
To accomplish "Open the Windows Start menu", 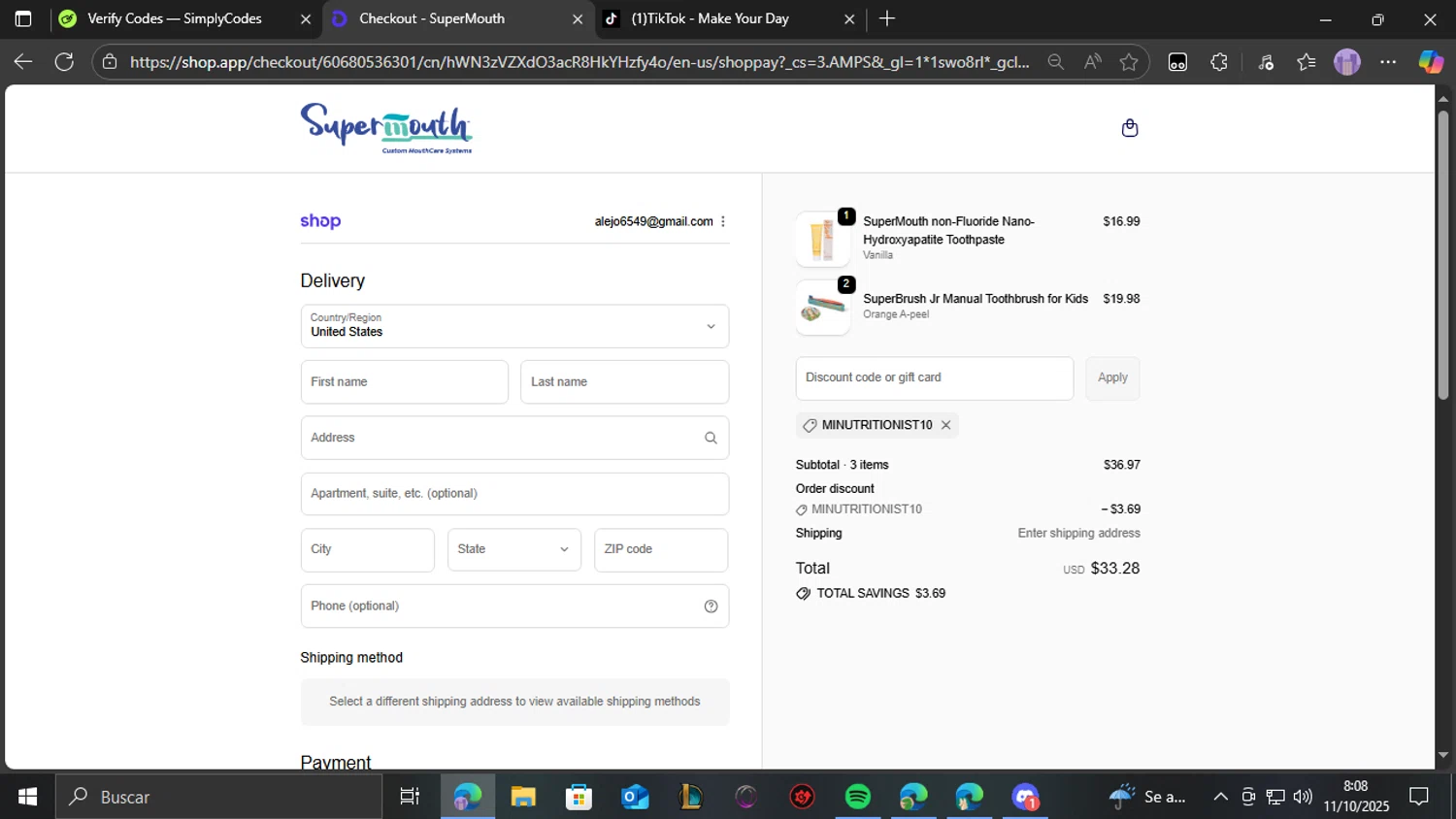I will click(27, 797).
